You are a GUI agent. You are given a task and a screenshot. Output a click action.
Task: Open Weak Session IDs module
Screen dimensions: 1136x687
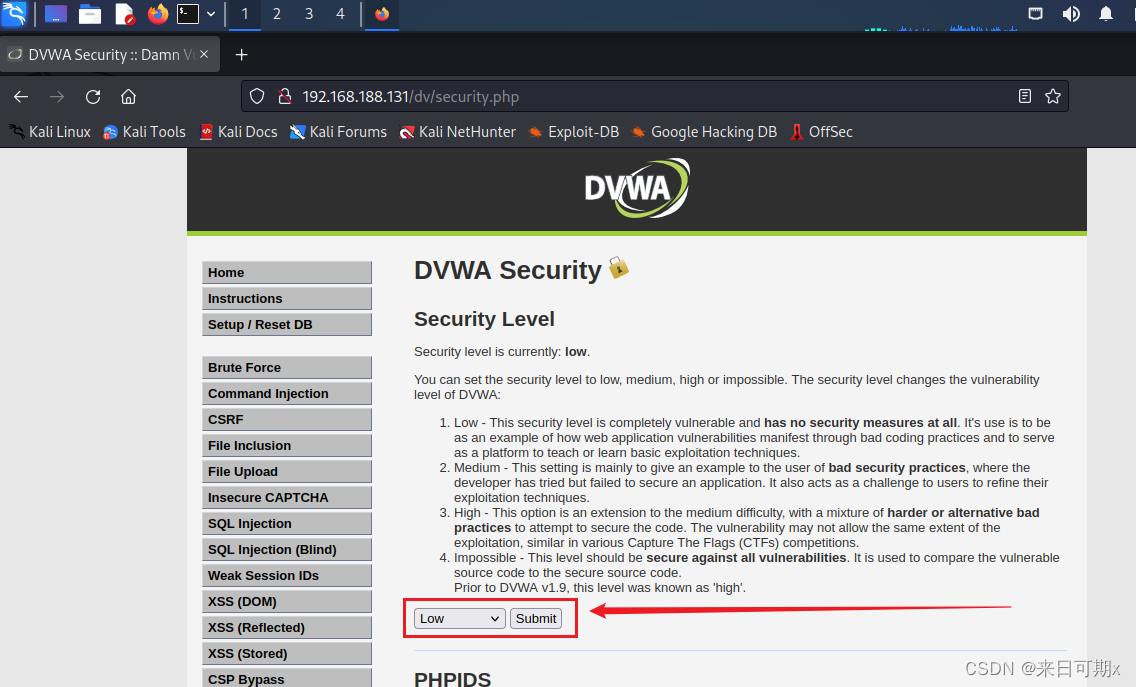287,576
